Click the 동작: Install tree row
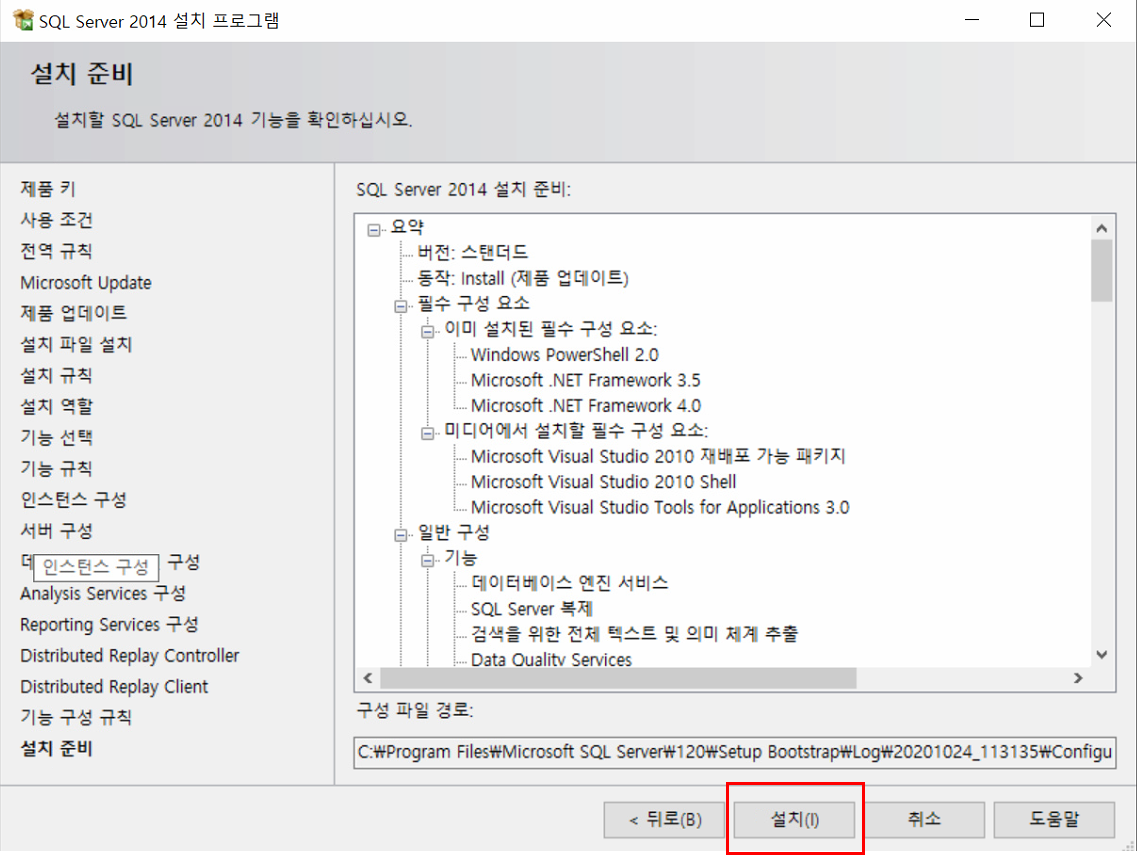The image size is (1137, 855). click(x=523, y=278)
